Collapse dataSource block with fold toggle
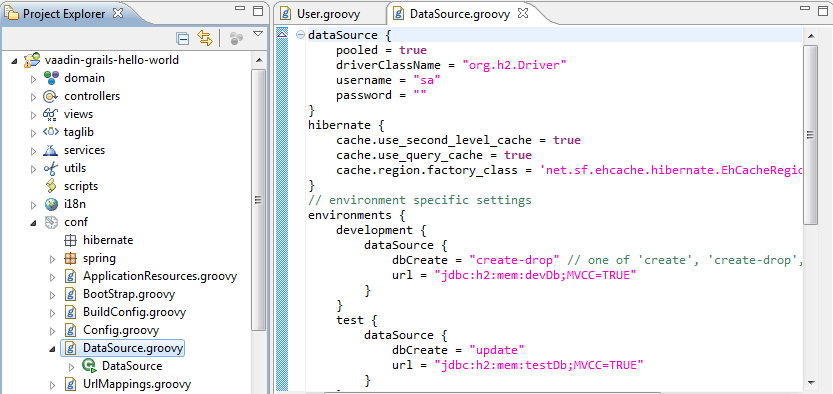Viewport: 833px width, 394px height. pyautogui.click(x=300, y=35)
